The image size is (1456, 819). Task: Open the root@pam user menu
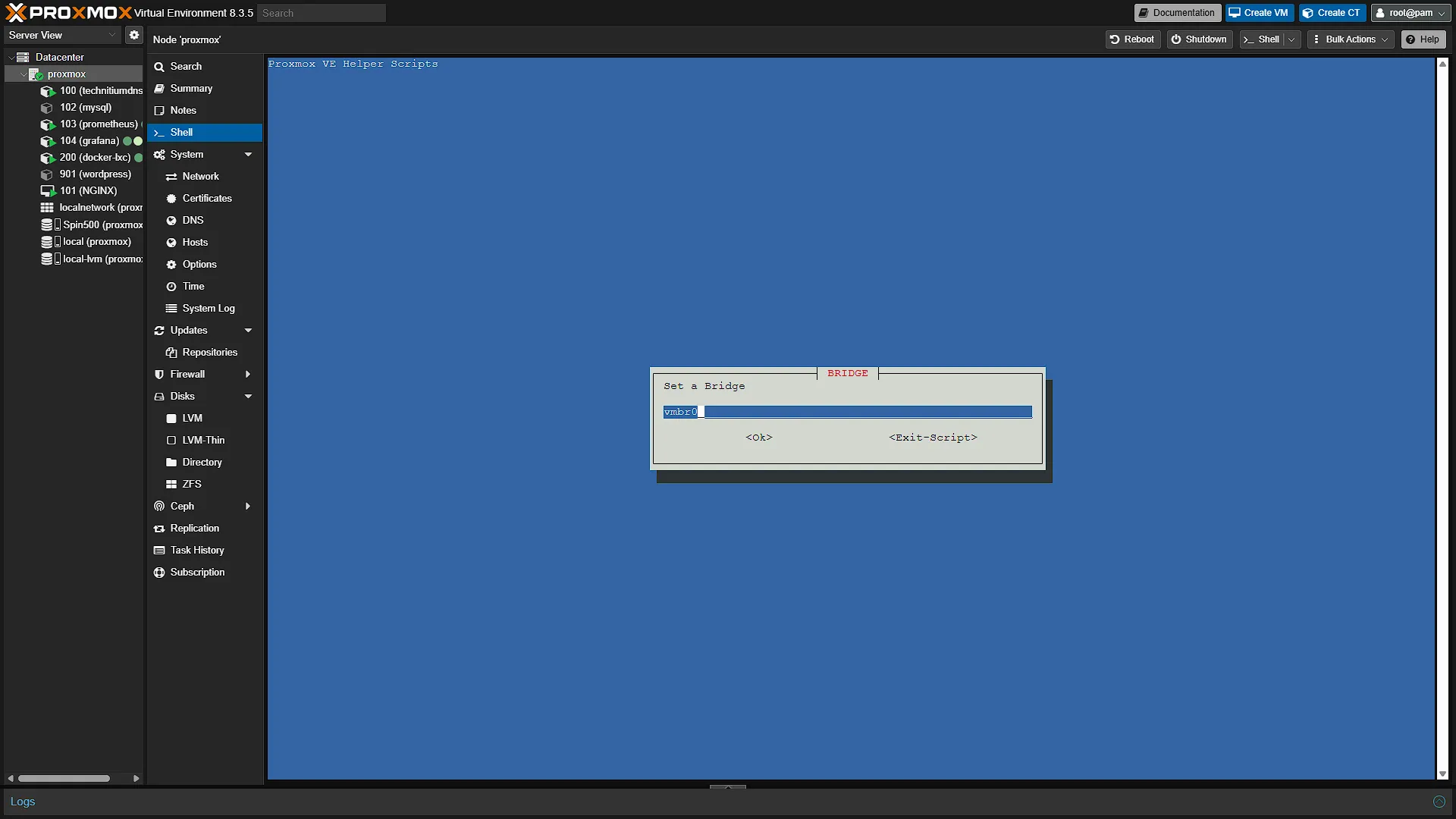[1410, 13]
